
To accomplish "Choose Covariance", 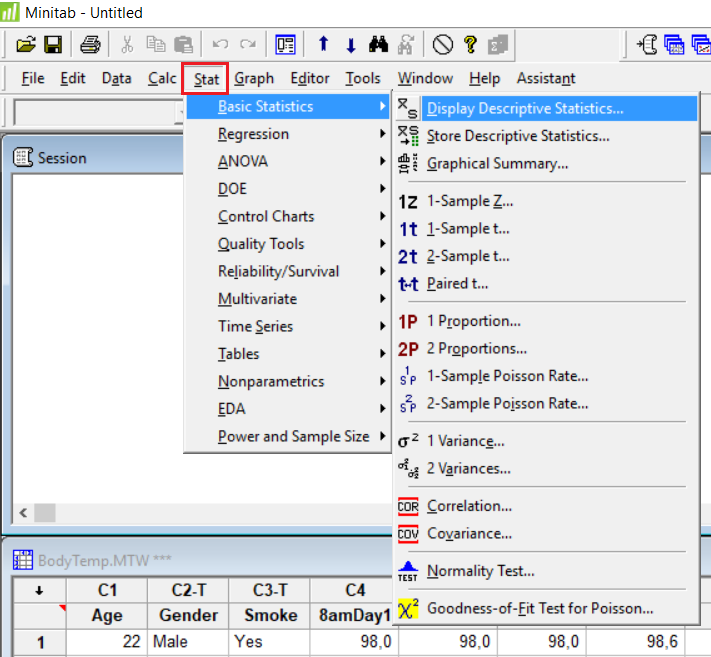I will coord(546,534).
